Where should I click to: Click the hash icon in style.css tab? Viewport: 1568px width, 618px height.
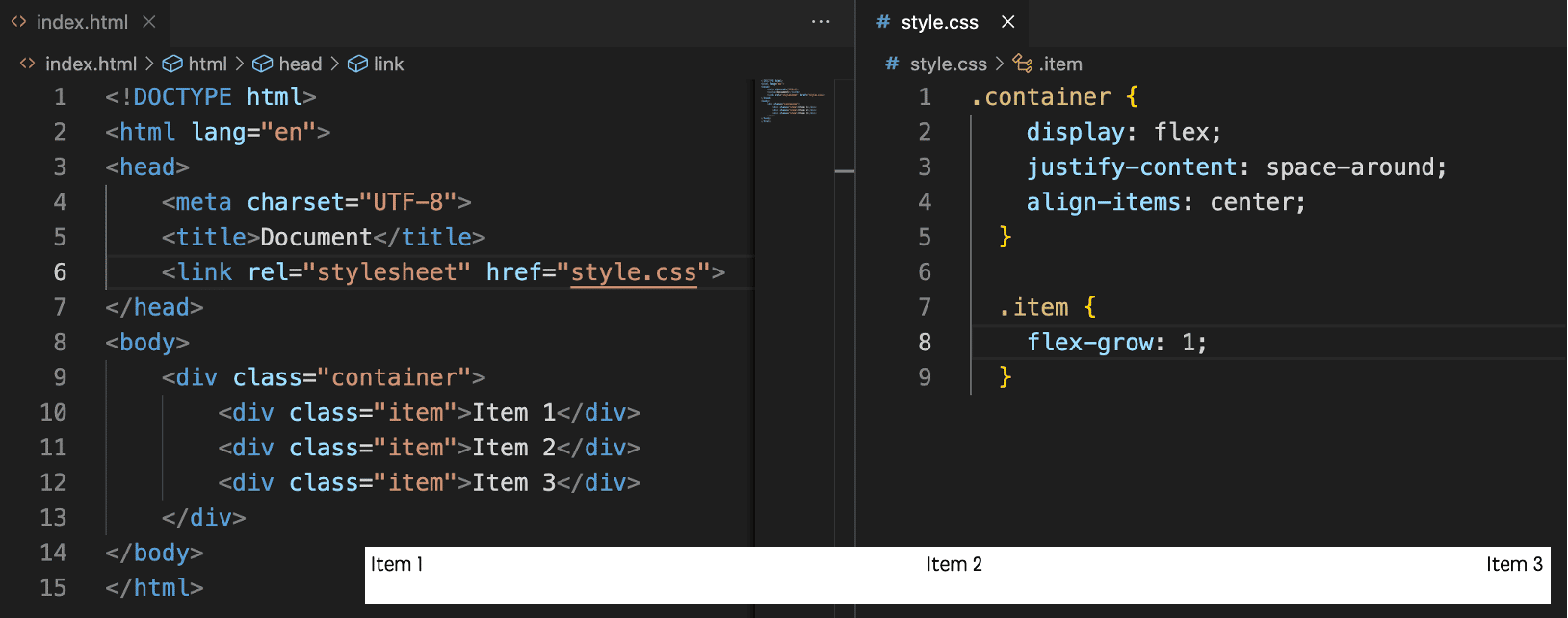(x=882, y=22)
